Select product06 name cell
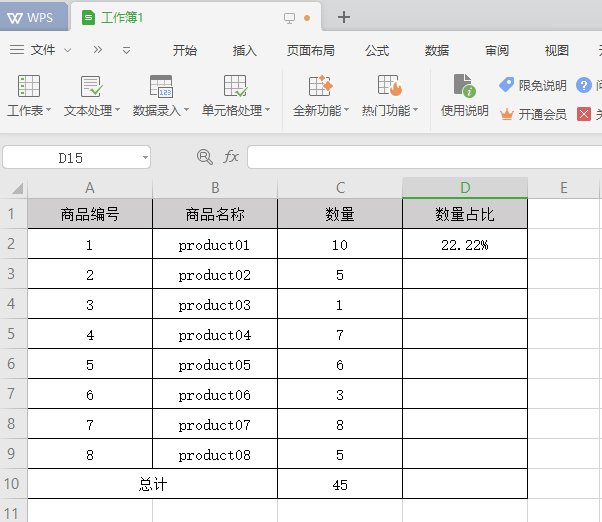This screenshot has height=522, width=602. (215, 394)
